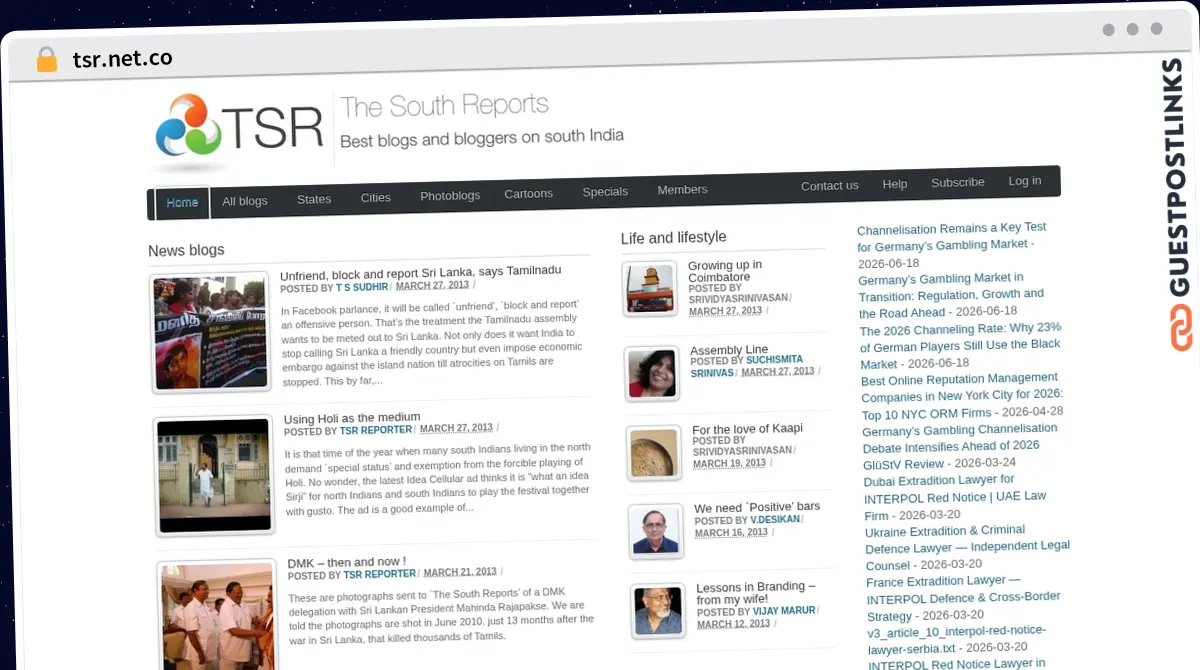
Task: Click the 'Life and lifestyle' section heading
Action: 673,237
